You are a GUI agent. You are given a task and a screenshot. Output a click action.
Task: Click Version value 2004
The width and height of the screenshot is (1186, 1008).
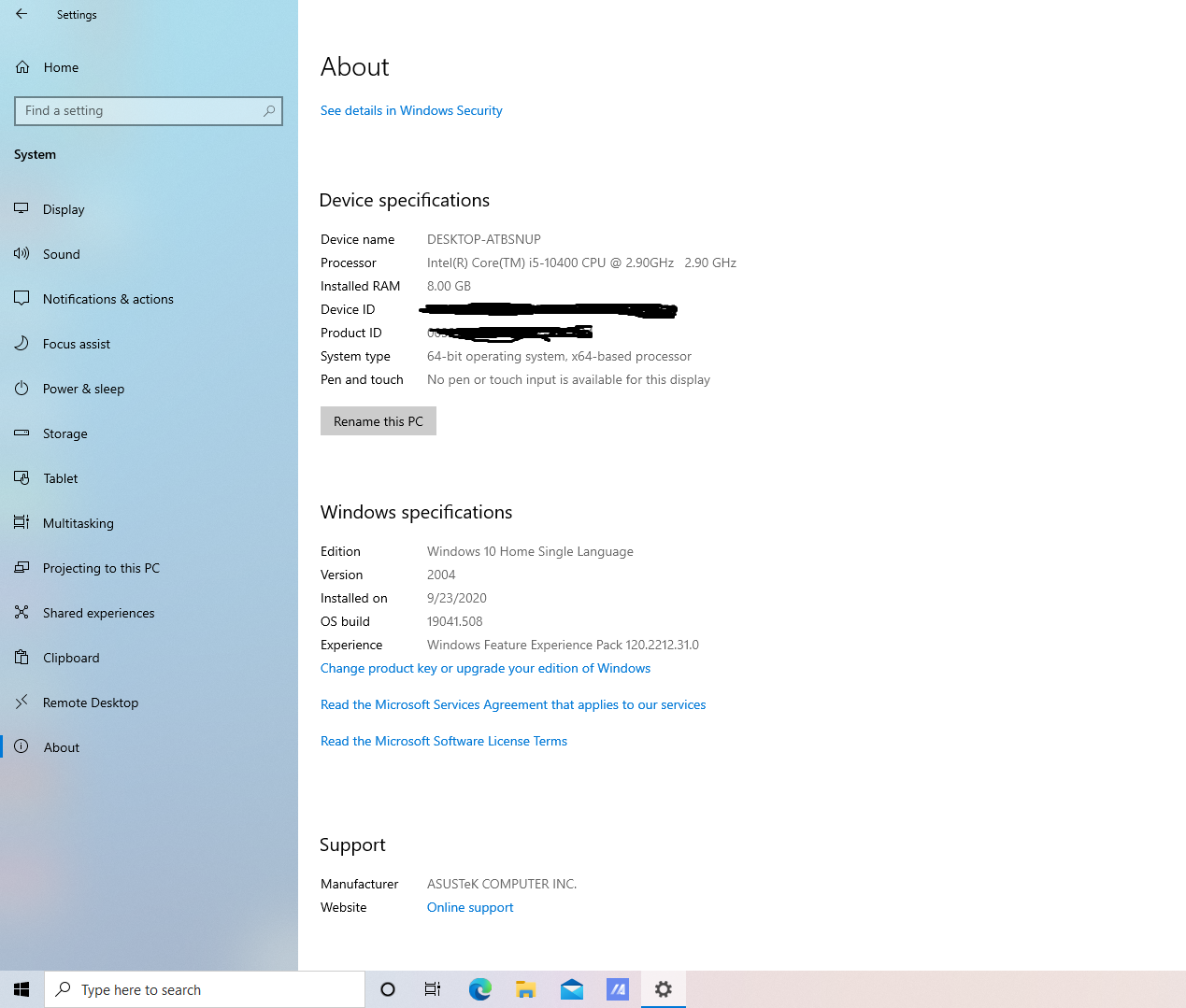(x=441, y=575)
